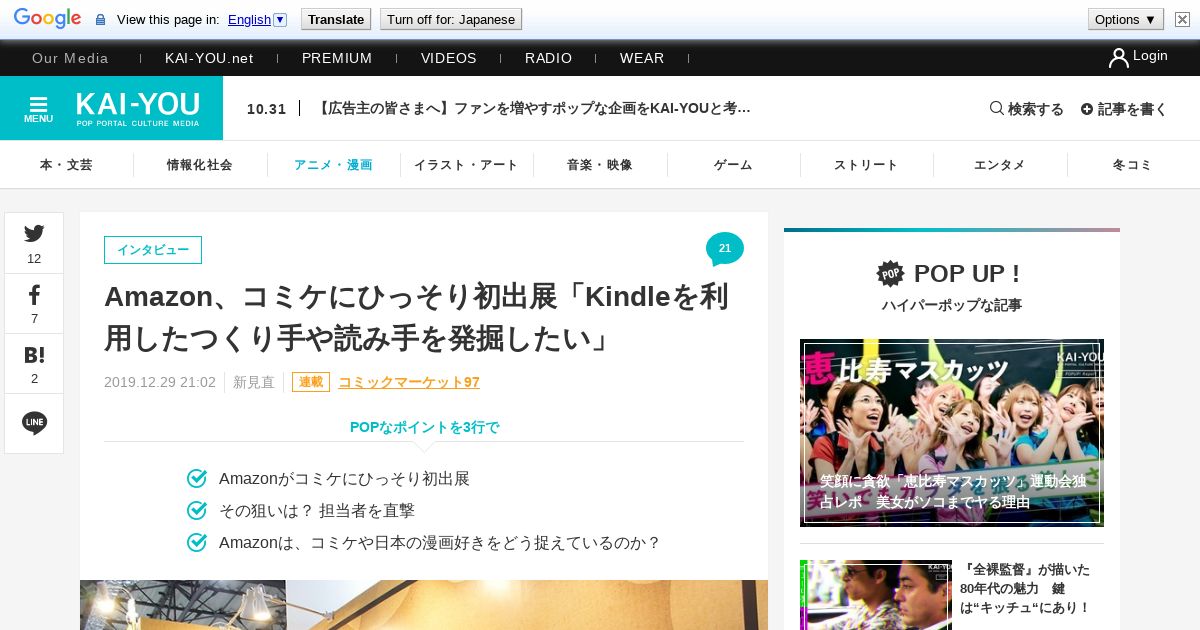Click POPなポイントを3行で heading
The width and height of the screenshot is (1200, 630).
point(424,427)
